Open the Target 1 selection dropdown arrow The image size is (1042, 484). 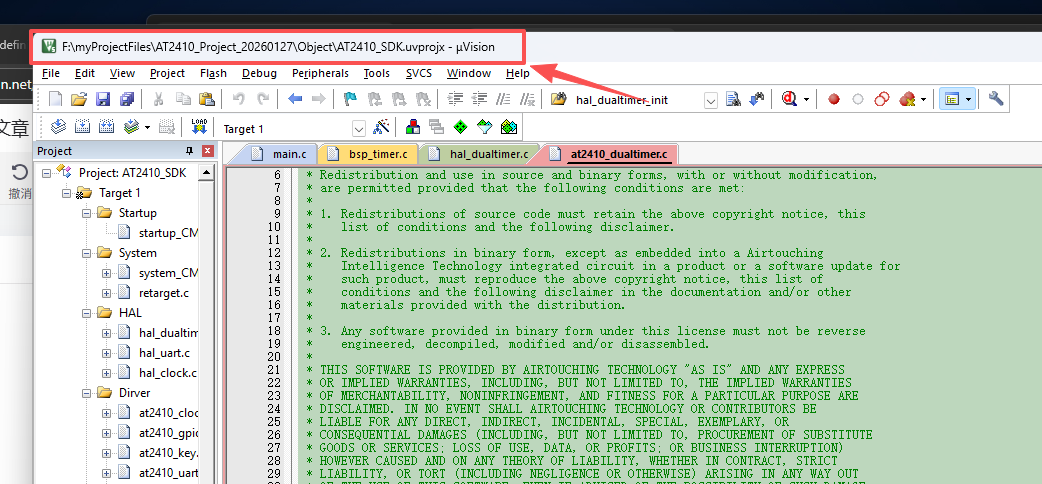(359, 128)
